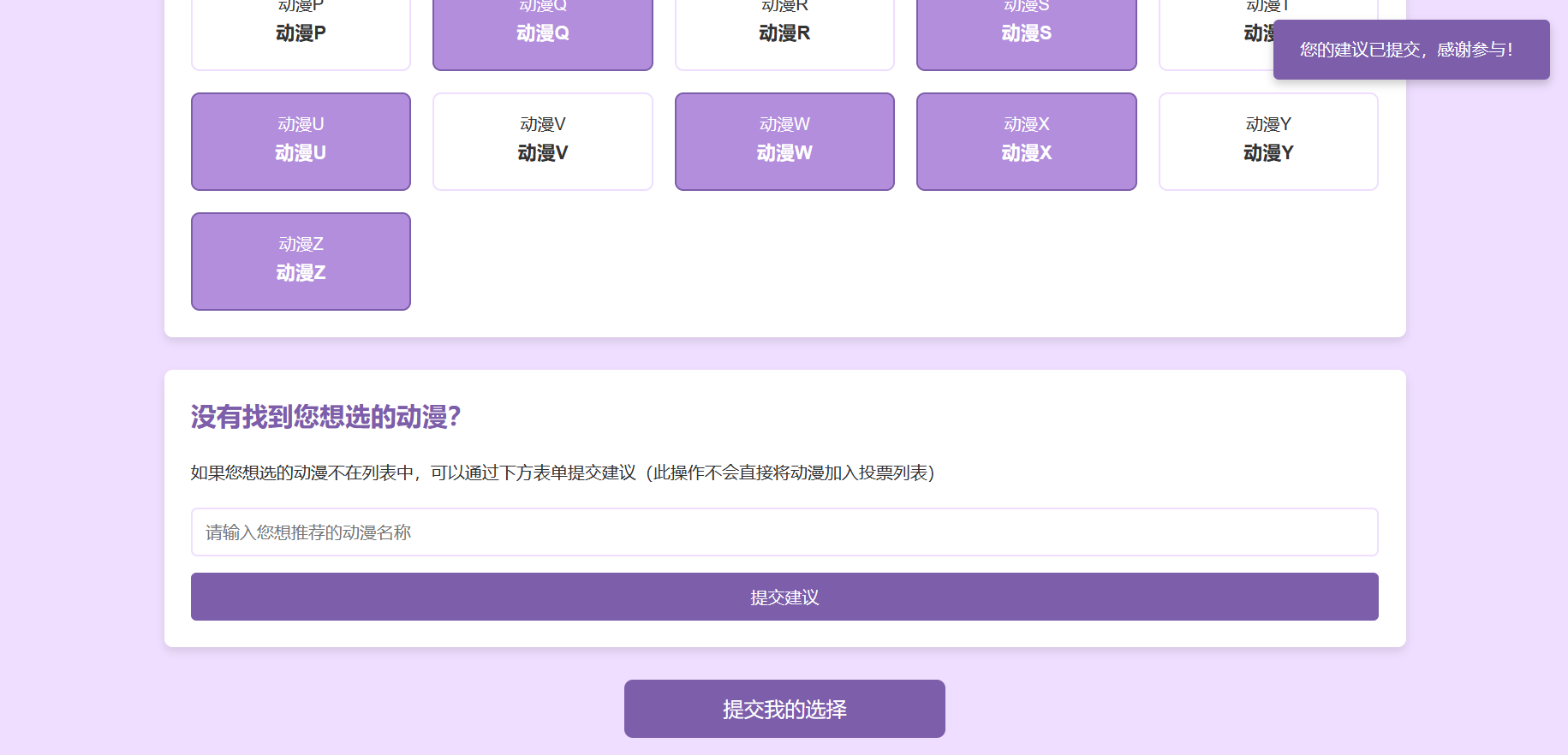This screenshot has width=1568, height=755.
Task: Choose the 动漫V card
Action: (x=542, y=141)
